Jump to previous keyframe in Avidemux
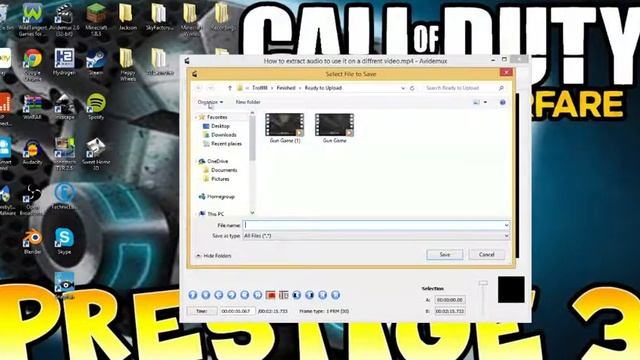Image resolution: width=640 pixels, height=360 pixels. (244, 295)
